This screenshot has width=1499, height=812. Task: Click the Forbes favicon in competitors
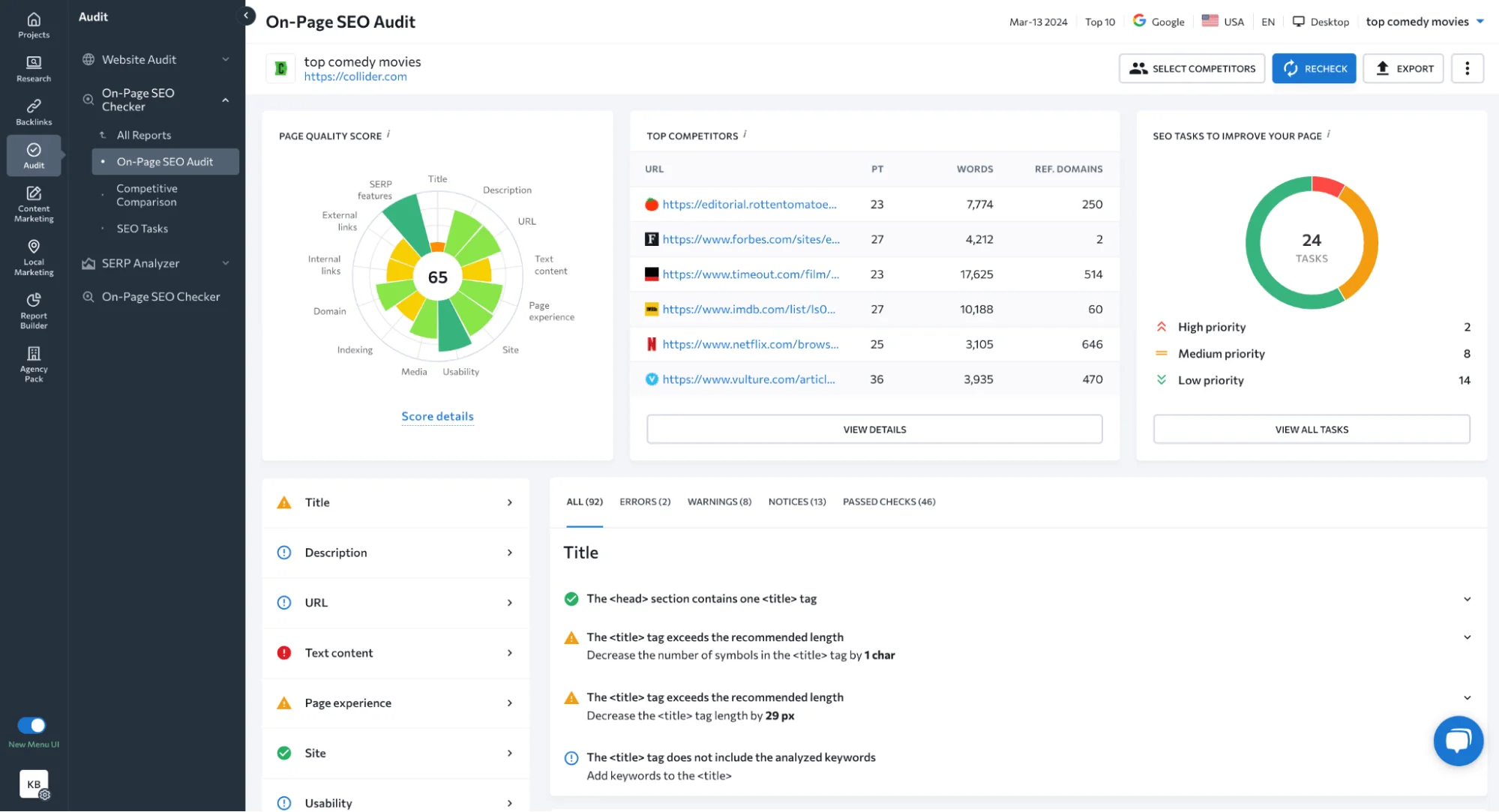pos(652,239)
